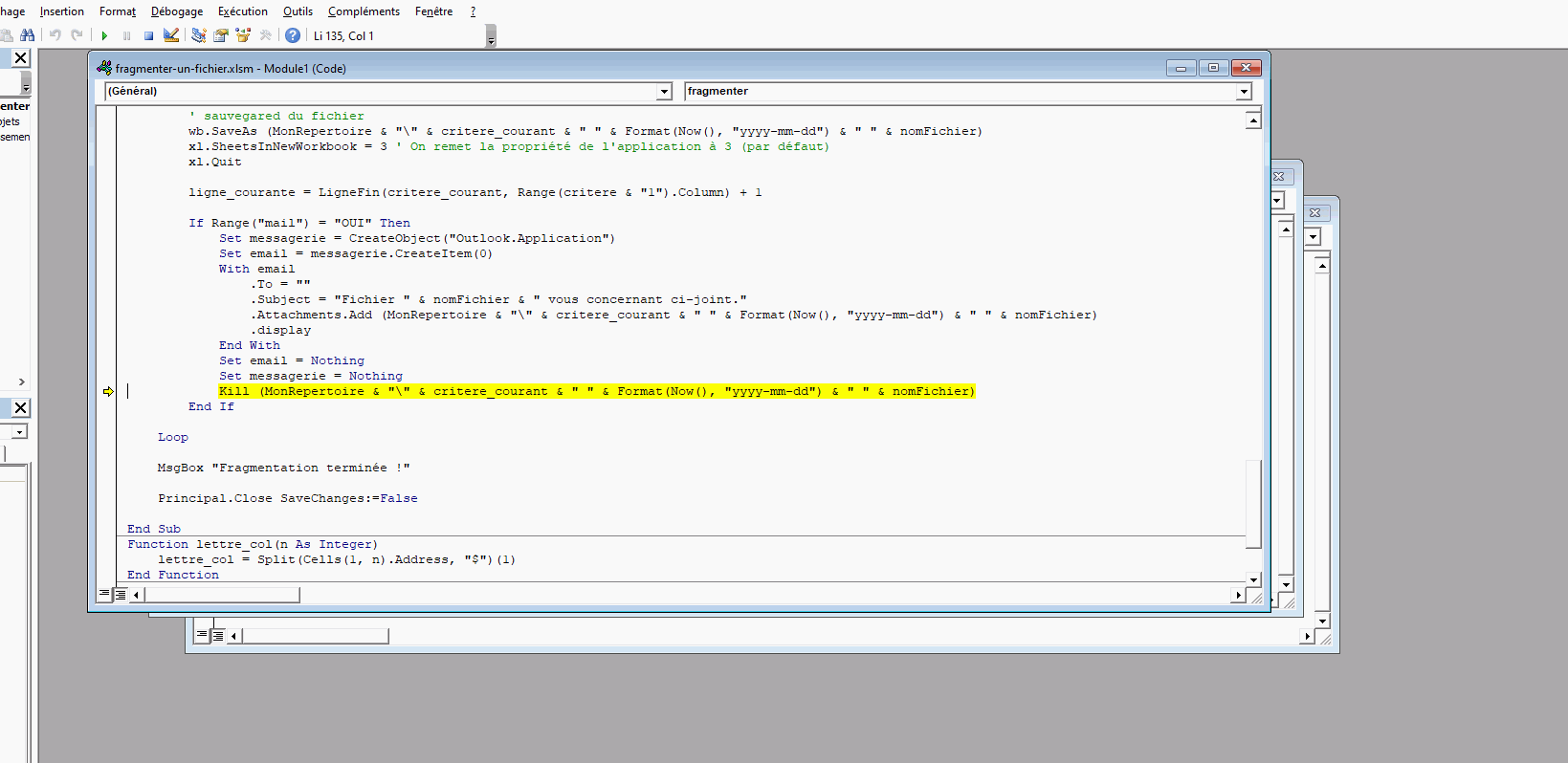Close the left project panel with X

(20, 58)
